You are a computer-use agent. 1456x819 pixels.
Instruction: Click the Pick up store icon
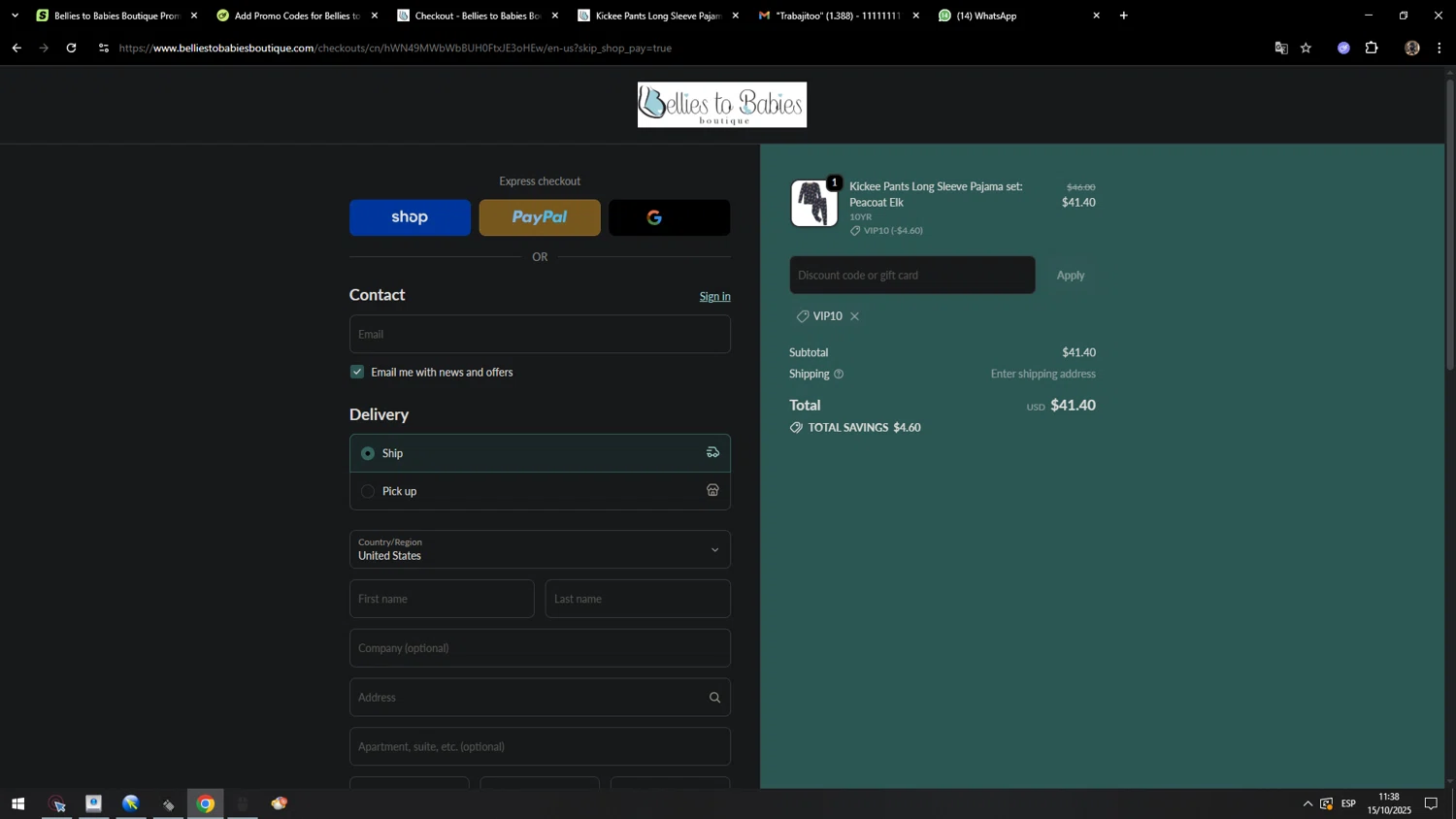click(712, 490)
